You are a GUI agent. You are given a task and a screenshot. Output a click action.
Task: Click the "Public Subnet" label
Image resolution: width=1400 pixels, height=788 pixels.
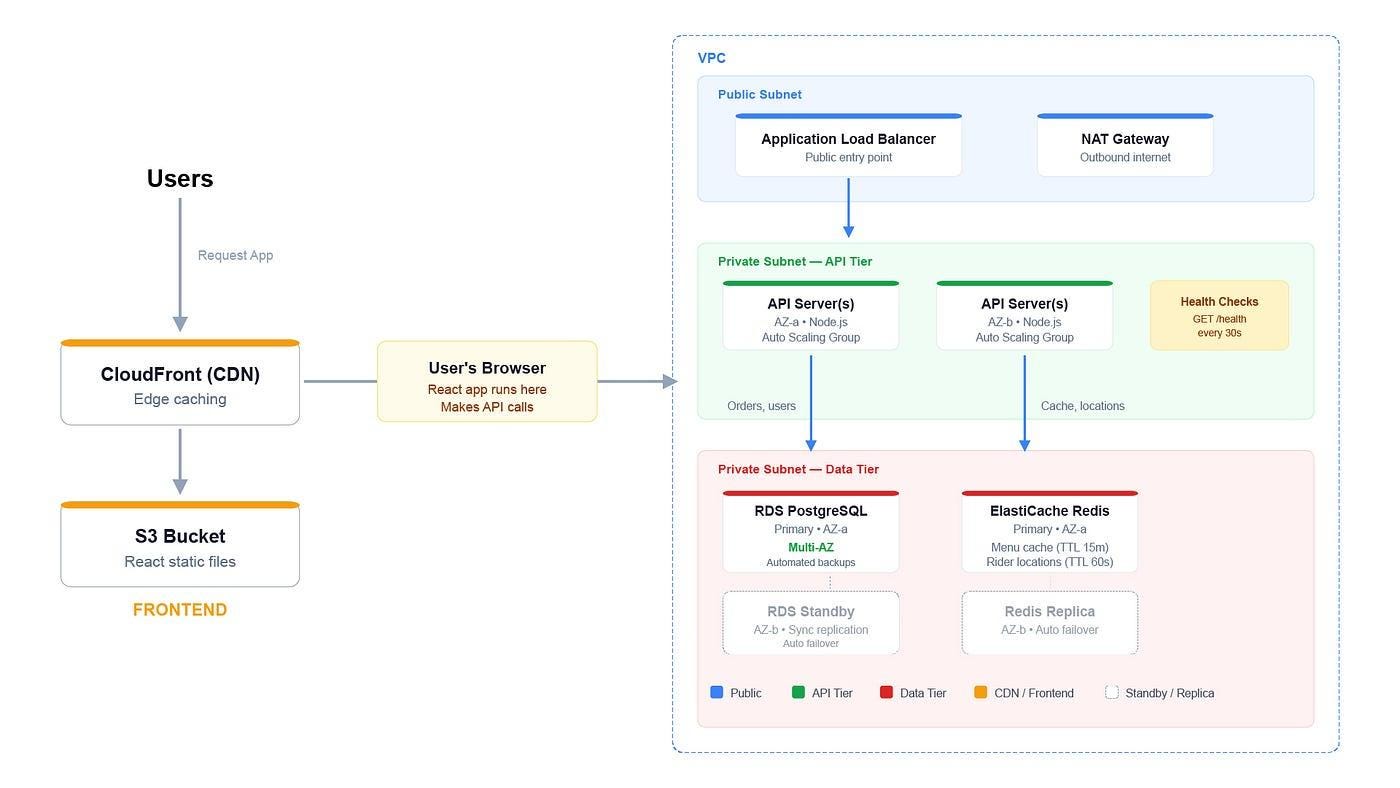pyautogui.click(x=760, y=95)
